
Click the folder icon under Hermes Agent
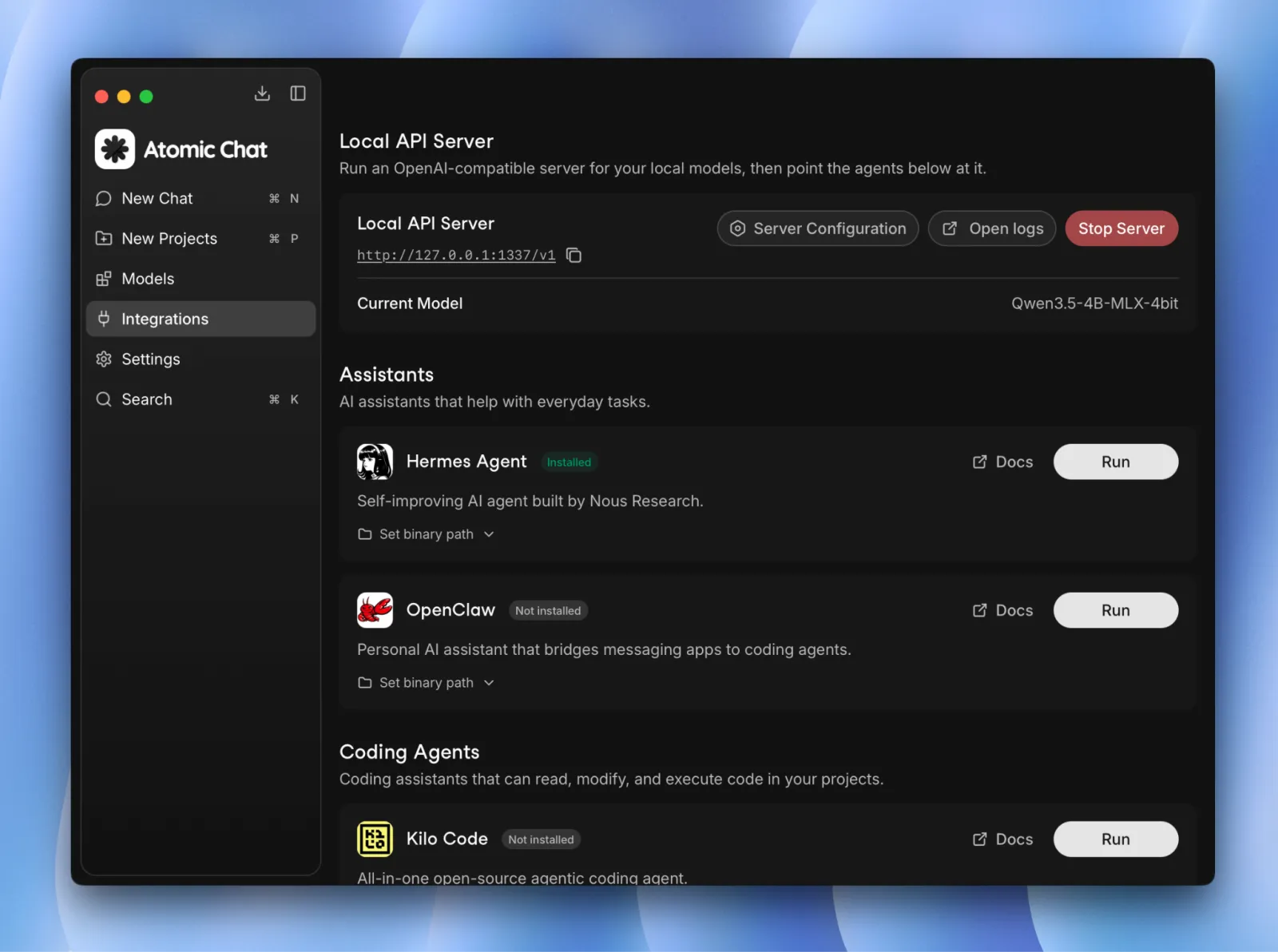[365, 534]
